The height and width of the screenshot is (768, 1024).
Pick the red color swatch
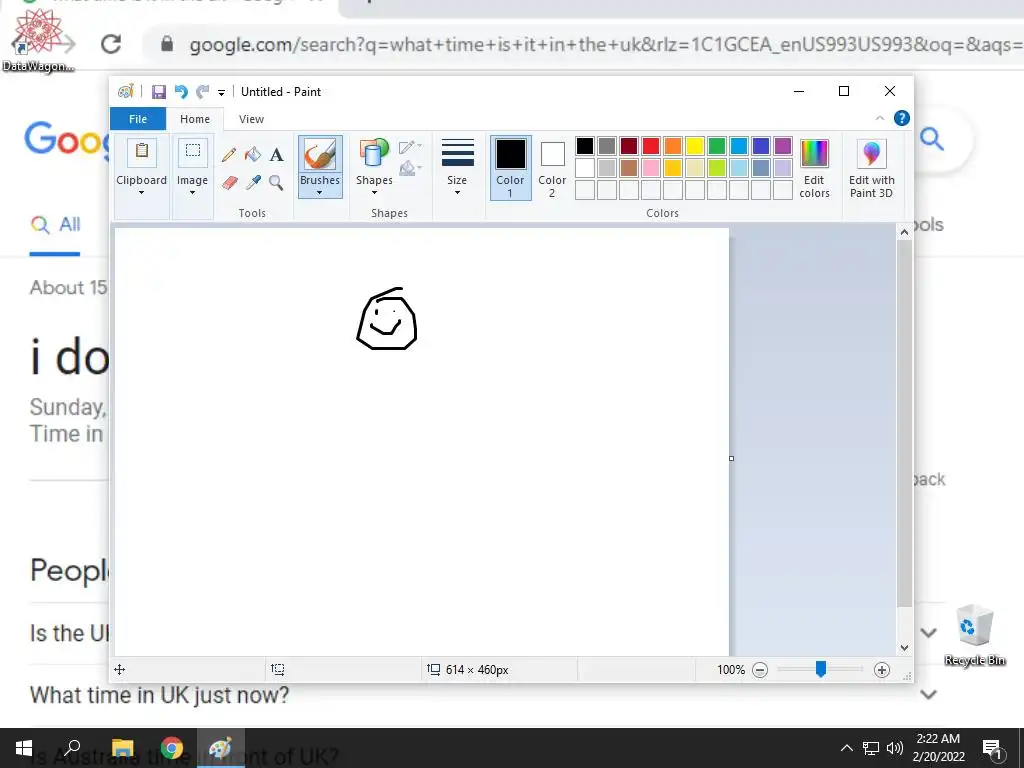[650, 146]
